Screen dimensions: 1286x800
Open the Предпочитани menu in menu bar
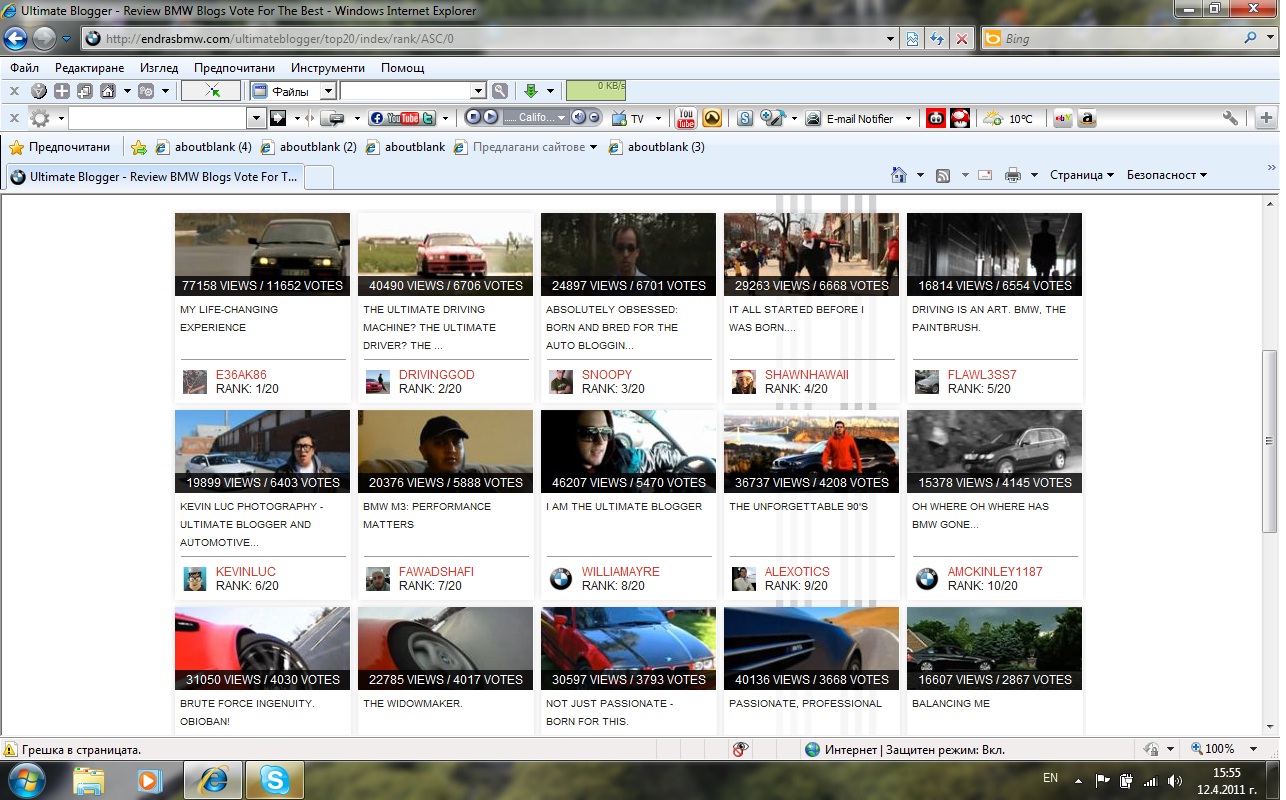pyautogui.click(x=234, y=68)
